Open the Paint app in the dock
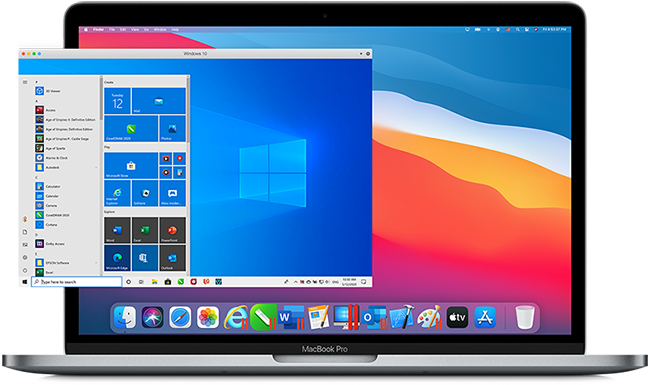Image resolution: width=650 pixels, height=385 pixels. click(x=429, y=317)
